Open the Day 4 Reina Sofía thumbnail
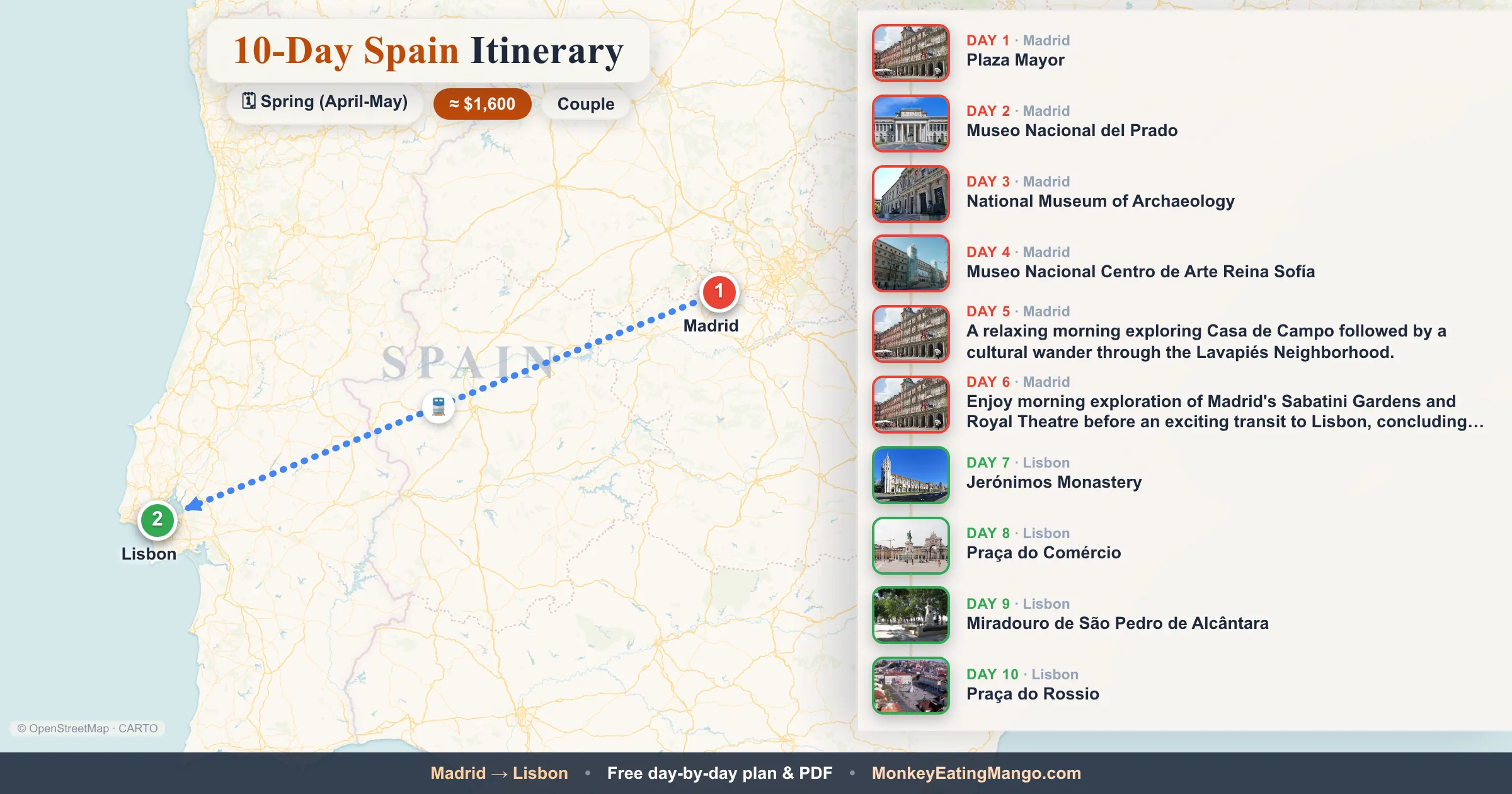The width and height of the screenshot is (1512, 794). point(910,263)
